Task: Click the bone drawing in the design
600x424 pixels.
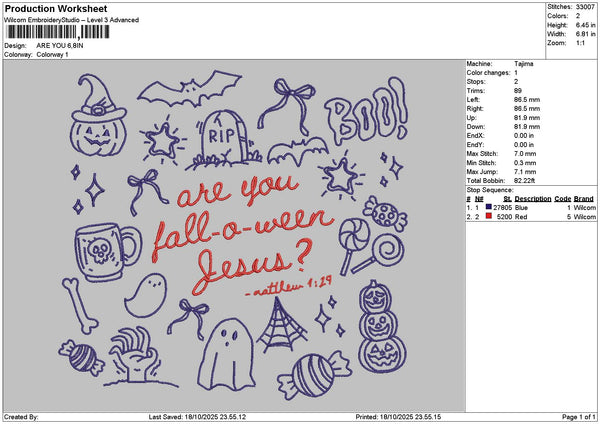Action: [80, 305]
